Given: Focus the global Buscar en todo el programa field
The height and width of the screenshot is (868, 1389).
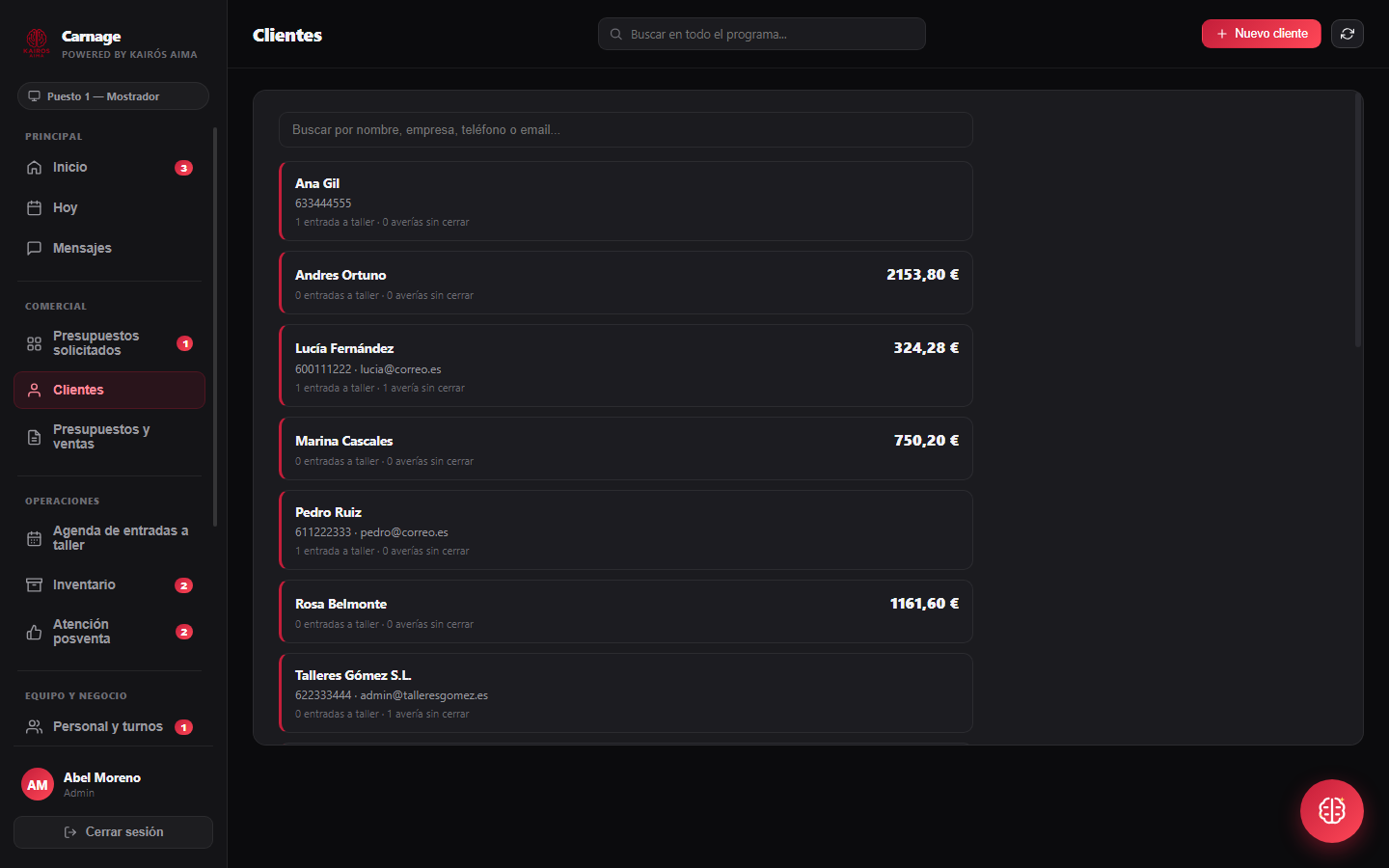Looking at the screenshot, I should 762,34.
